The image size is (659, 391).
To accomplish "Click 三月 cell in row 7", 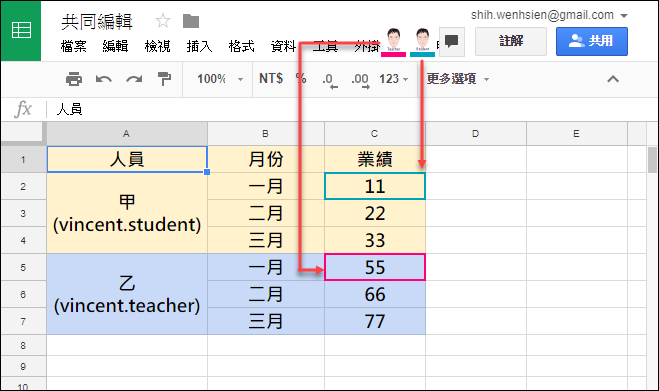I will [x=266, y=321].
